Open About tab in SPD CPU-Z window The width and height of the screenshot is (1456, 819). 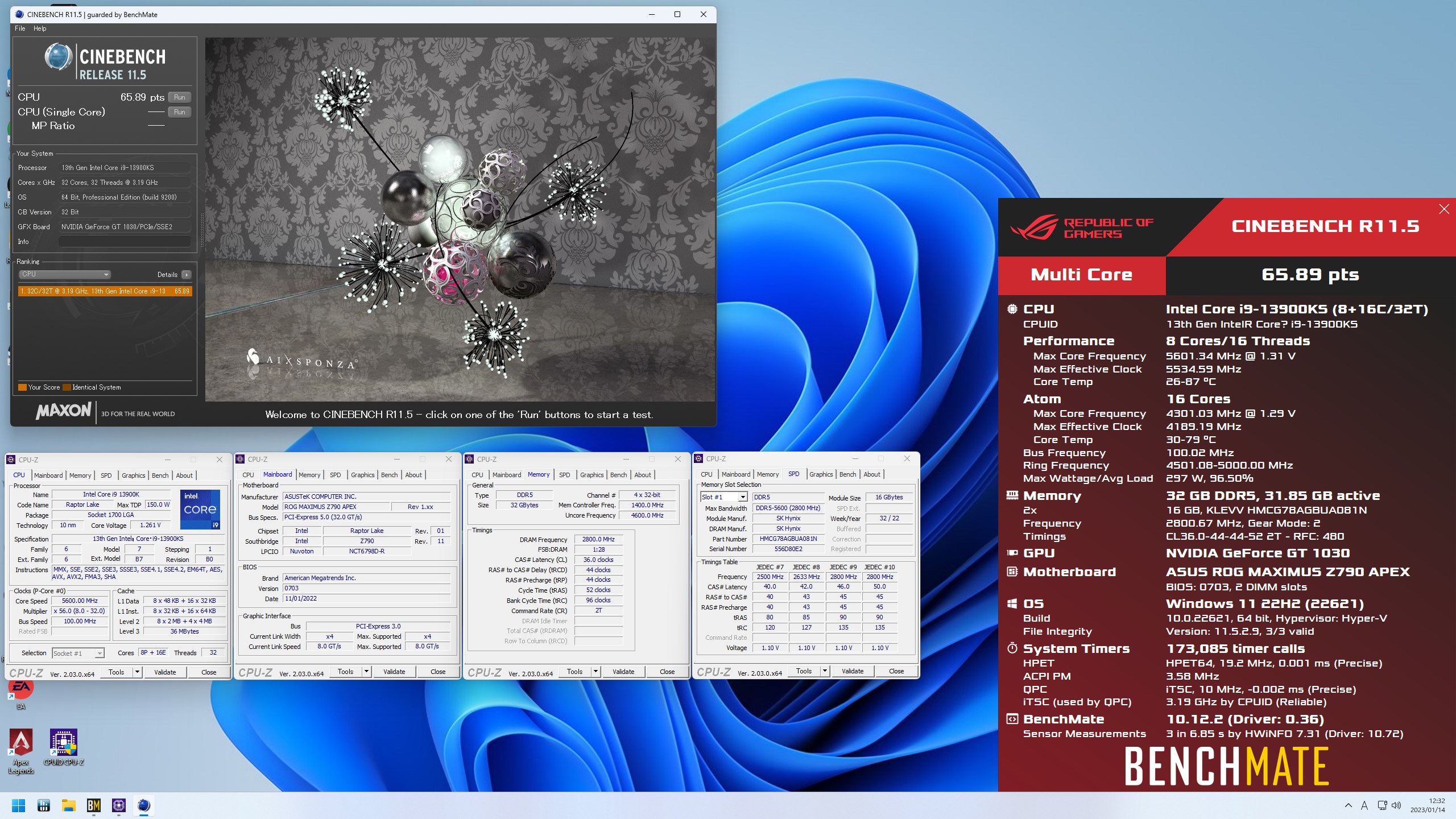pos(872,474)
